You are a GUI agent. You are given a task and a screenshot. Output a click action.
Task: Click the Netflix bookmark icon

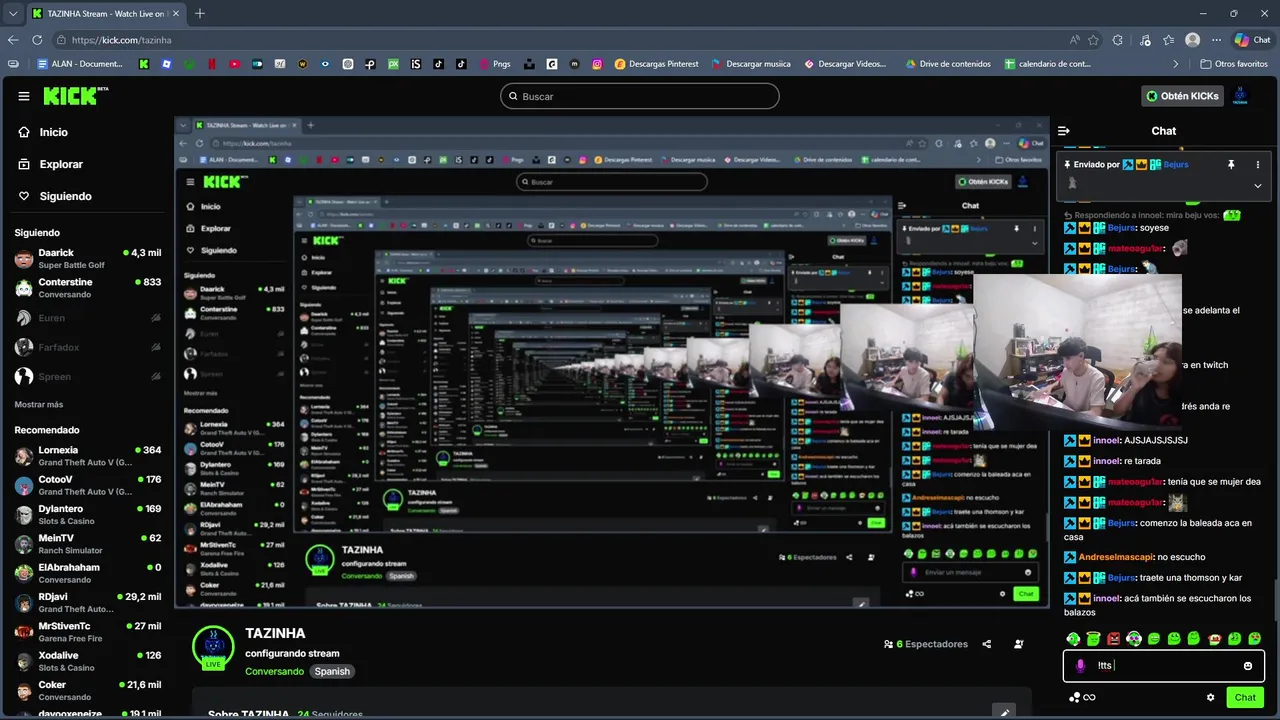click(x=211, y=64)
